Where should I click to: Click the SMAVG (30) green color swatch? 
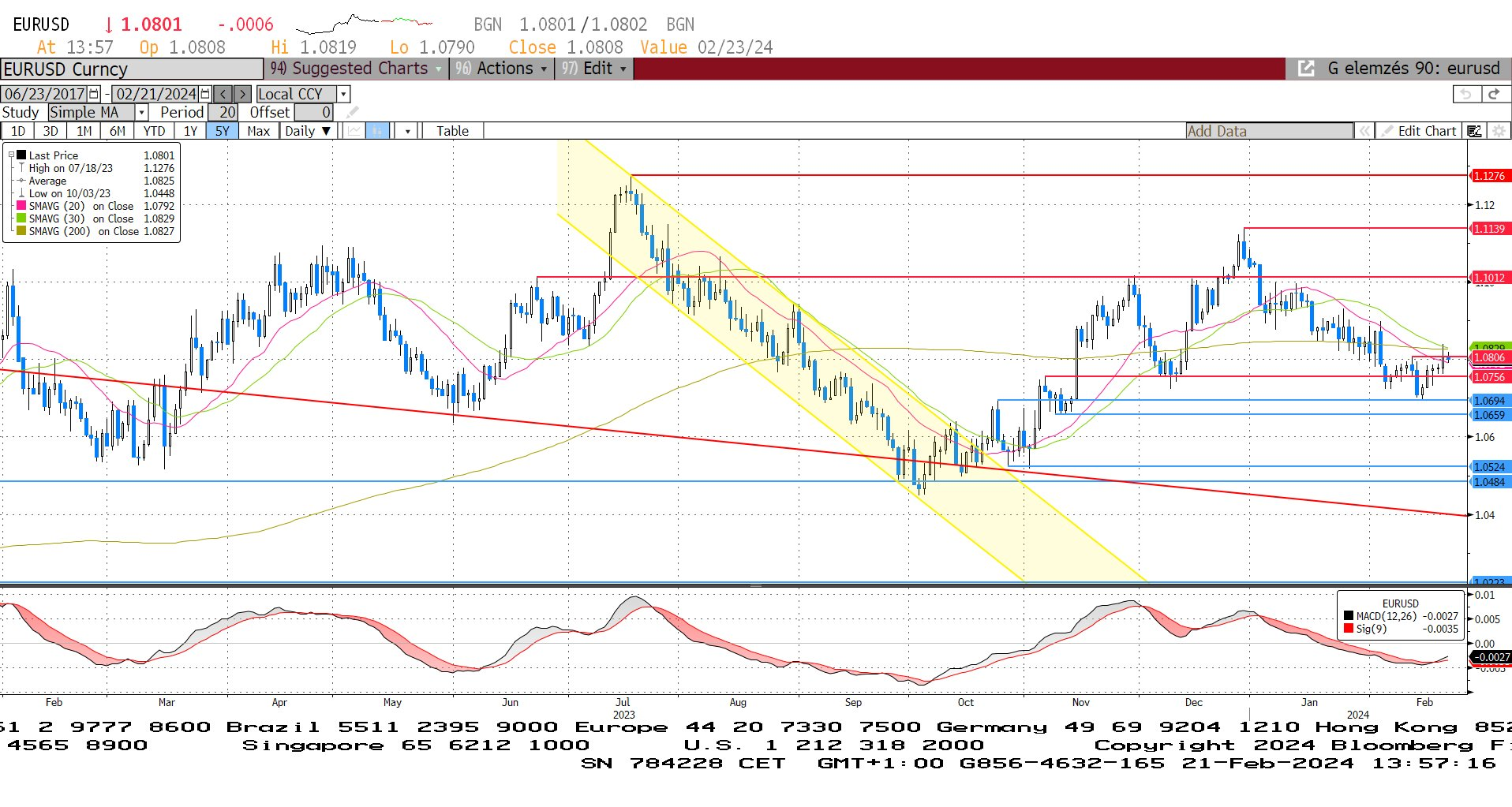click(x=21, y=219)
